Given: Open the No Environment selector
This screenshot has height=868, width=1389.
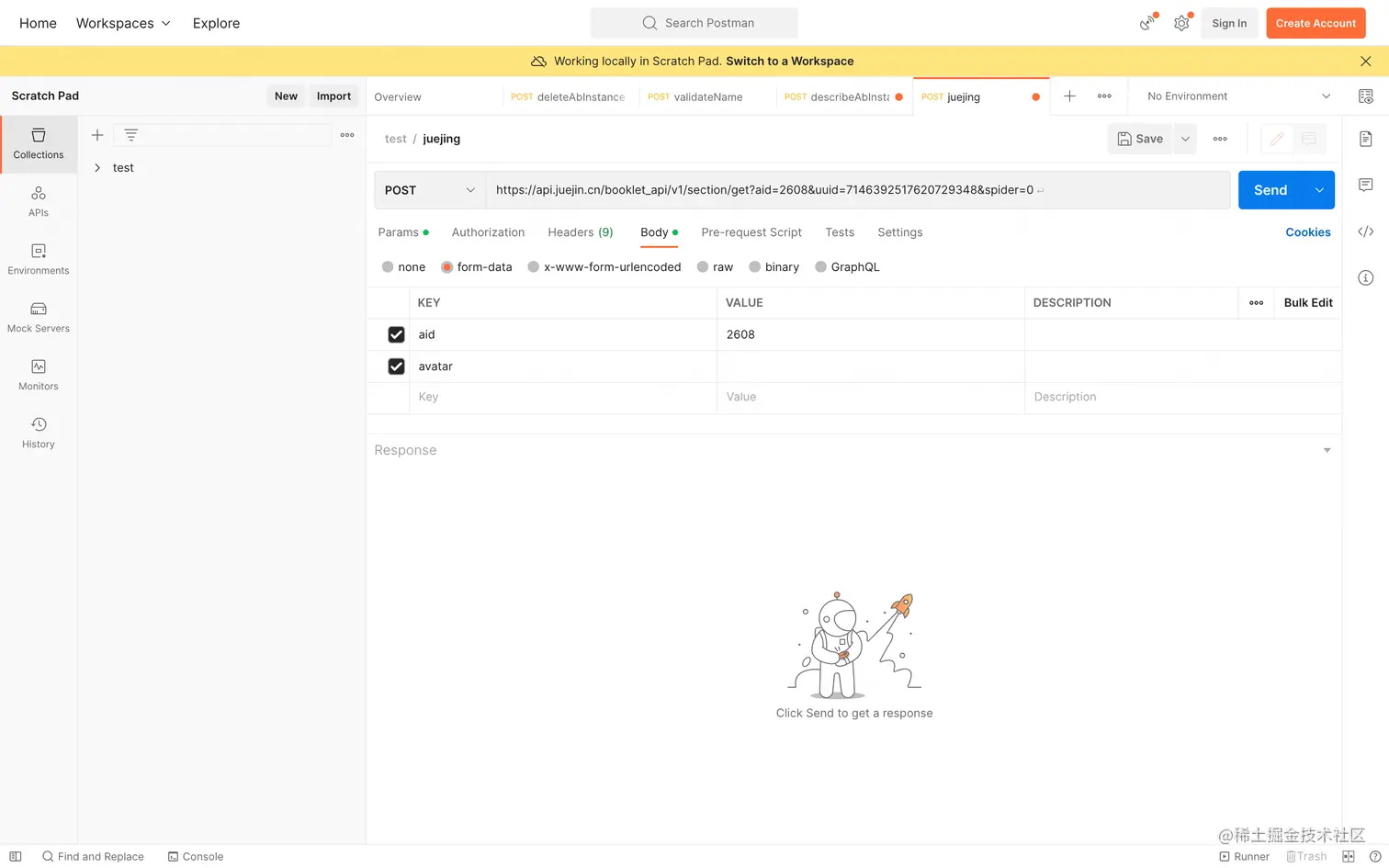Looking at the screenshot, I should [x=1238, y=96].
